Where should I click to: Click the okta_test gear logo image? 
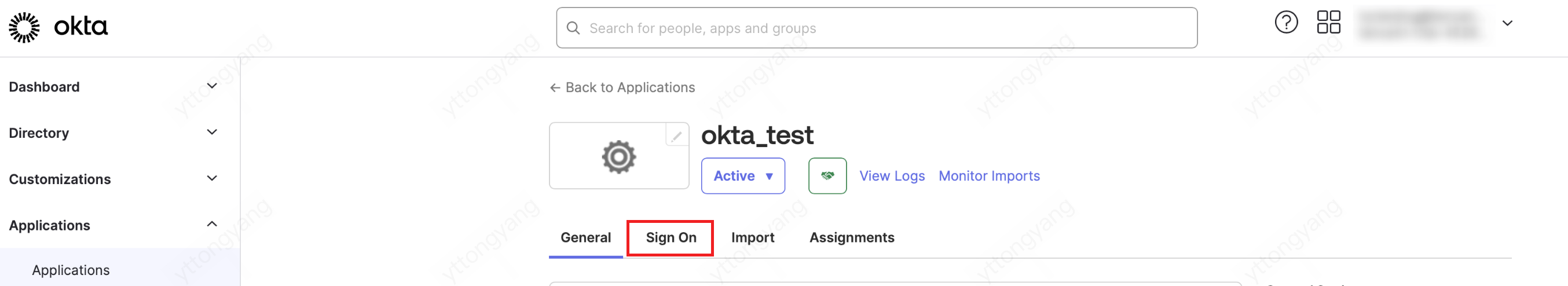(x=618, y=157)
